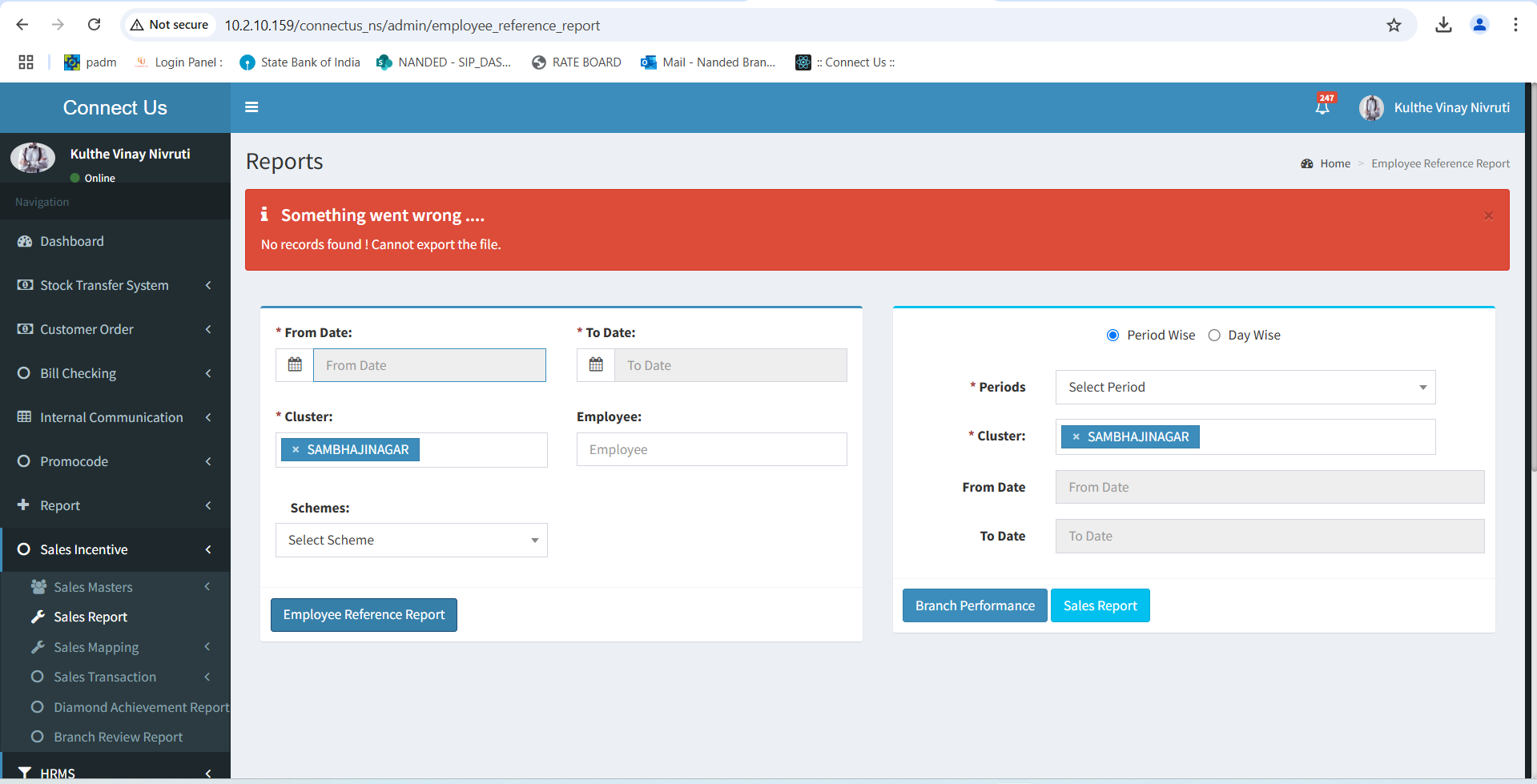The width and height of the screenshot is (1537, 784).
Task: Select the Day Wise radio button
Action: tap(1214, 336)
